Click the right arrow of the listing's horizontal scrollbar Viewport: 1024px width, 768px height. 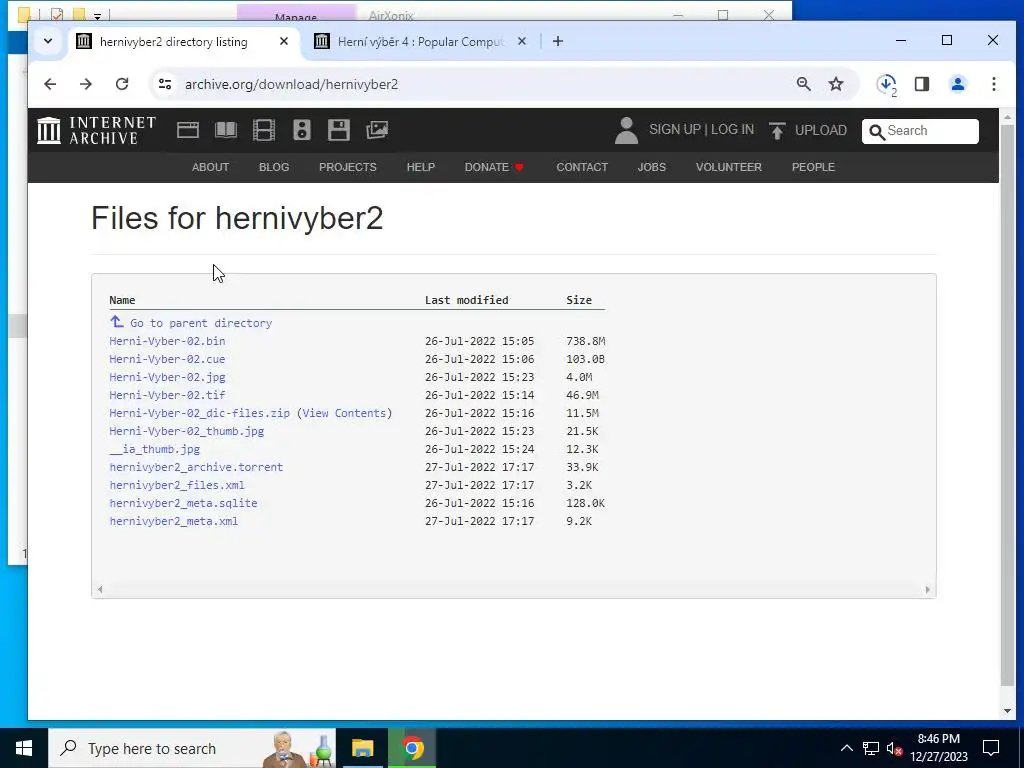[927, 590]
